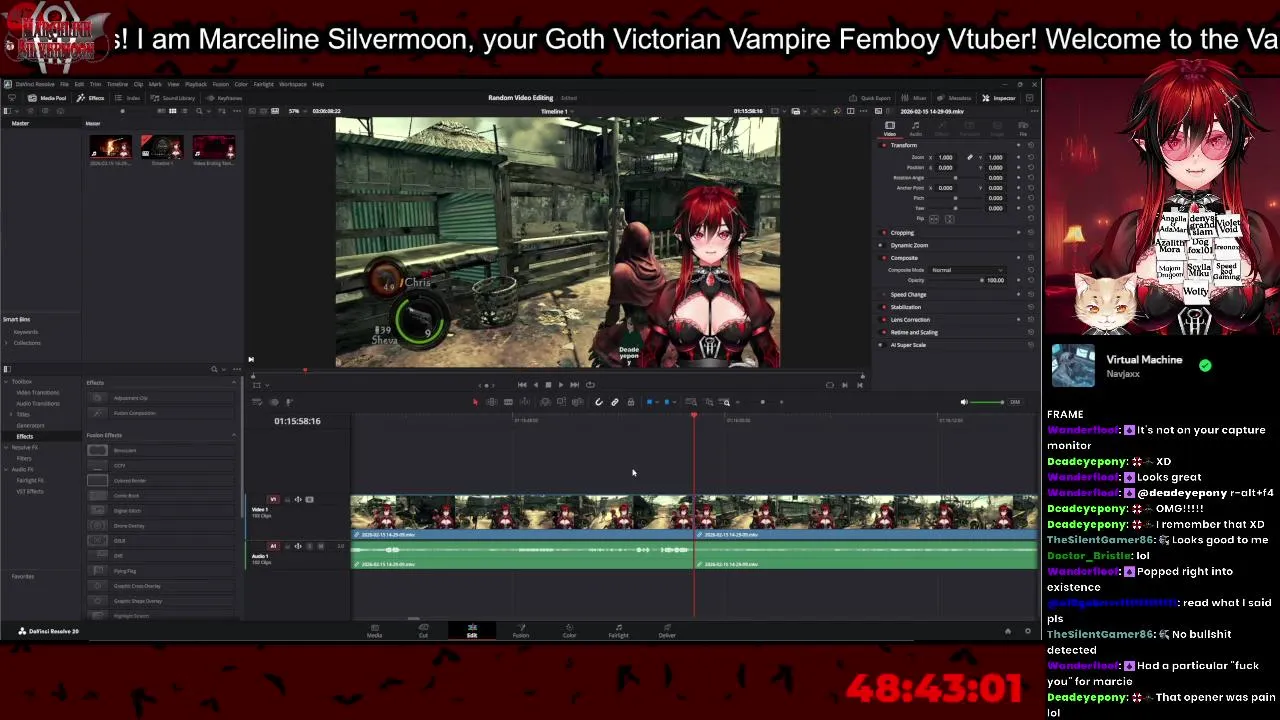Image resolution: width=1280 pixels, height=720 pixels.
Task: Open the Timeline menu
Action: tap(117, 84)
